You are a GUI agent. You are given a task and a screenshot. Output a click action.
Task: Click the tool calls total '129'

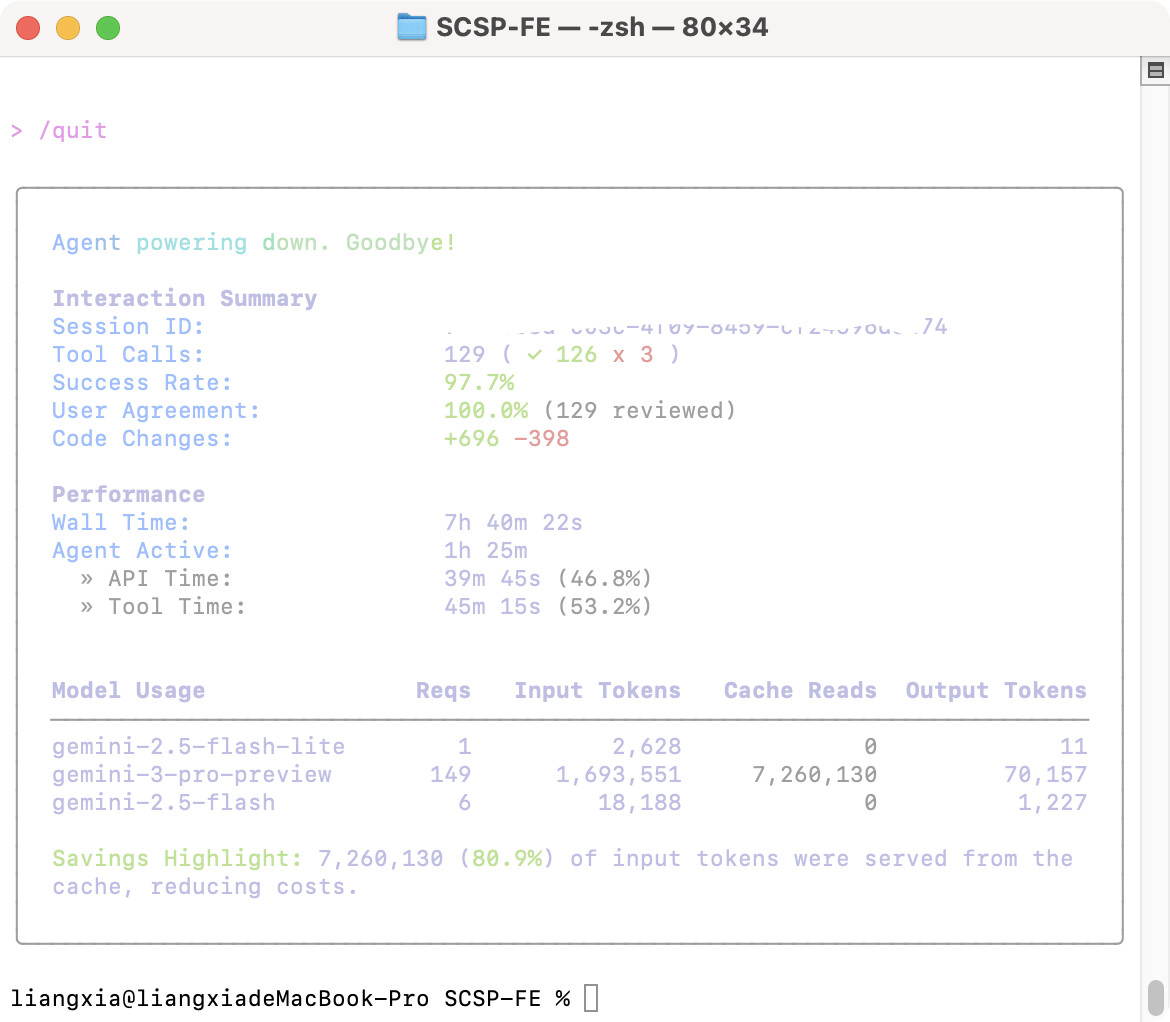pyautogui.click(x=464, y=355)
